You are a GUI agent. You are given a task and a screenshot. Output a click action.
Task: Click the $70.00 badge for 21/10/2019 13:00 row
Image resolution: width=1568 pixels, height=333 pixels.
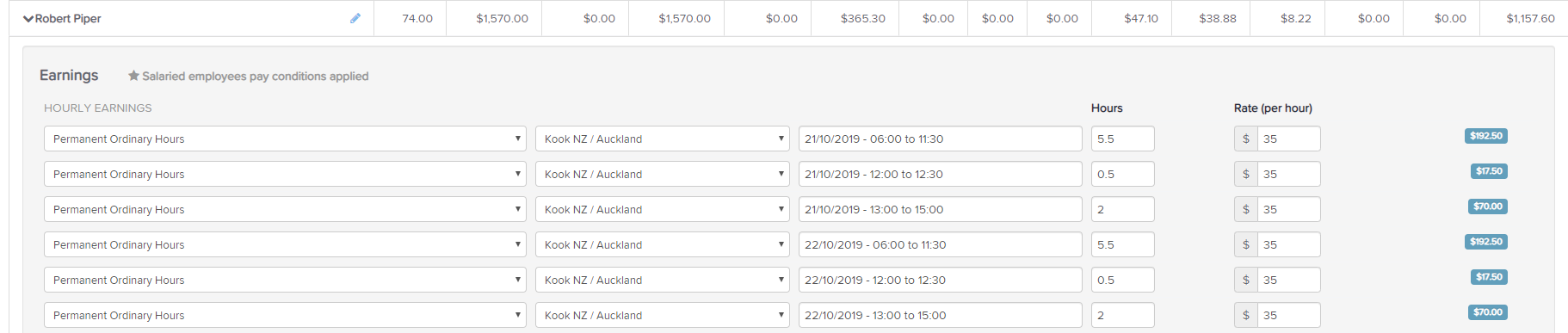pos(1487,207)
